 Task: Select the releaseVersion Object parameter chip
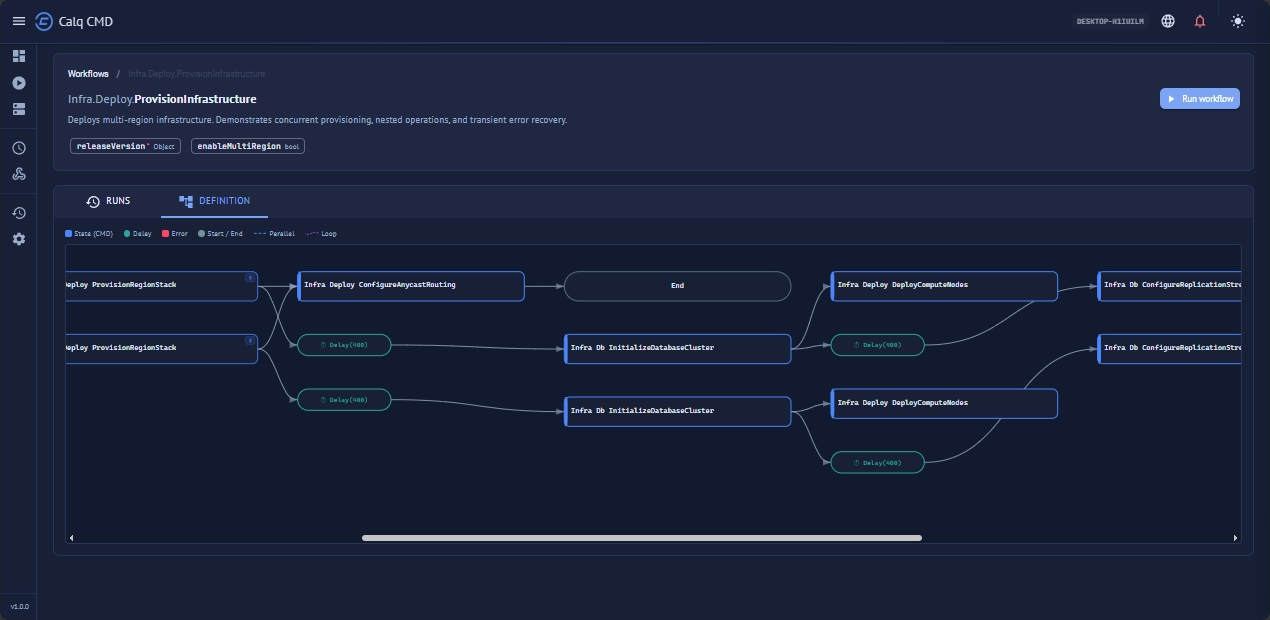126,146
